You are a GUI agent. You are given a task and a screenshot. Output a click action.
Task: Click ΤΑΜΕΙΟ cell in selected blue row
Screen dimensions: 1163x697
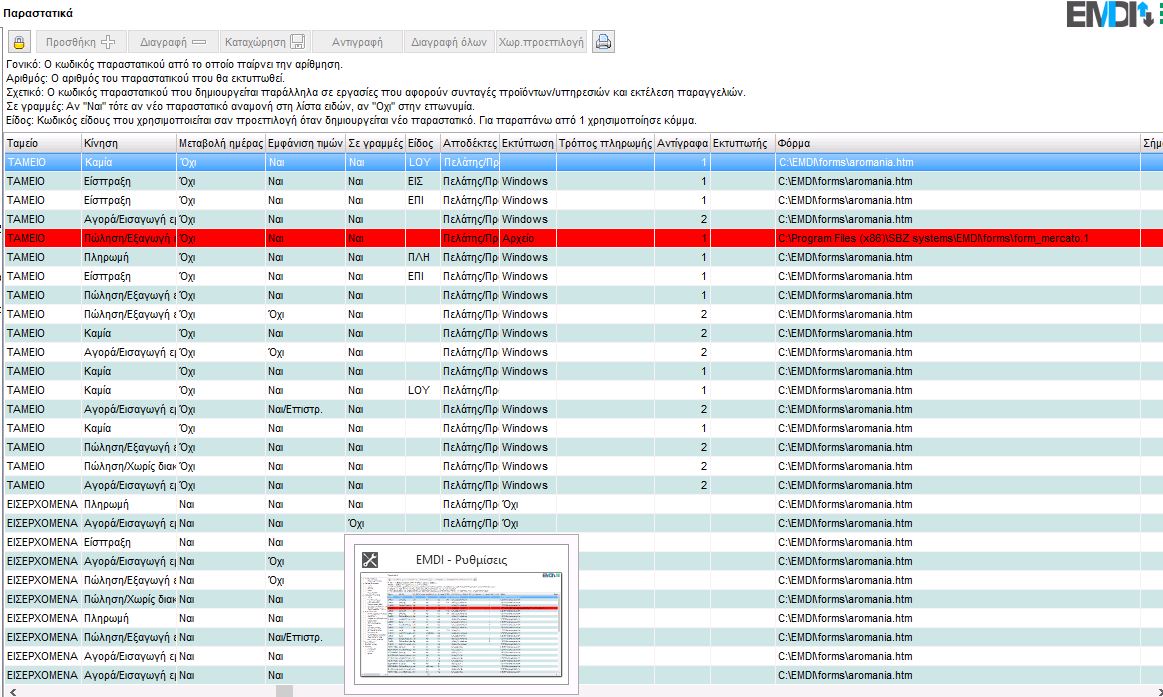[43, 162]
